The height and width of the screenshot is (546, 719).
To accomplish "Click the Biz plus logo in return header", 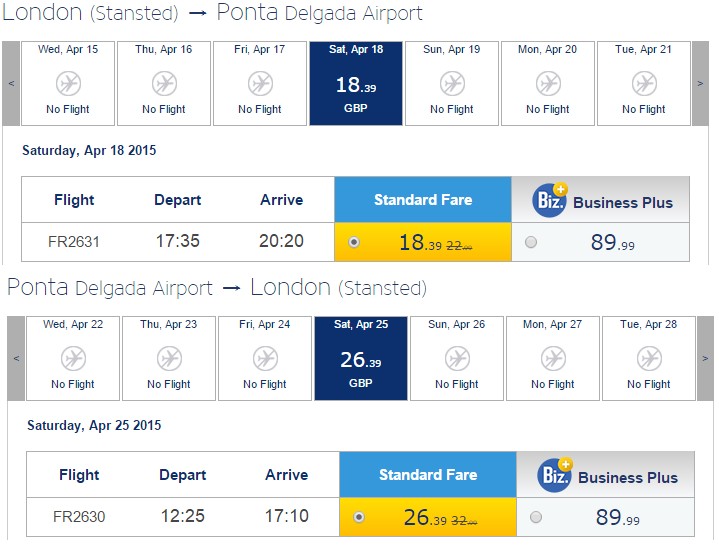I will [555, 475].
